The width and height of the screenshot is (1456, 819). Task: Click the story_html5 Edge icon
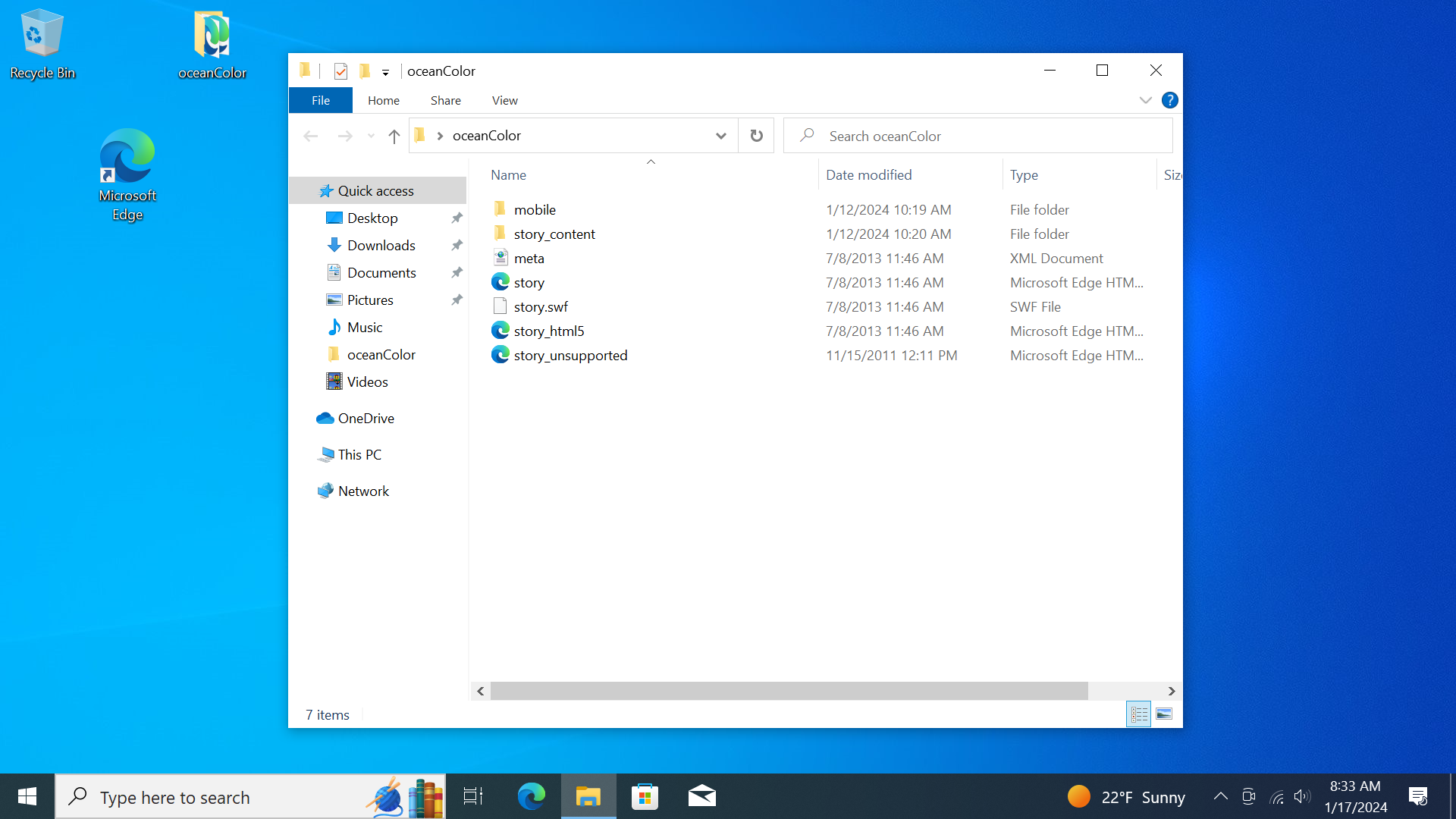[500, 331]
